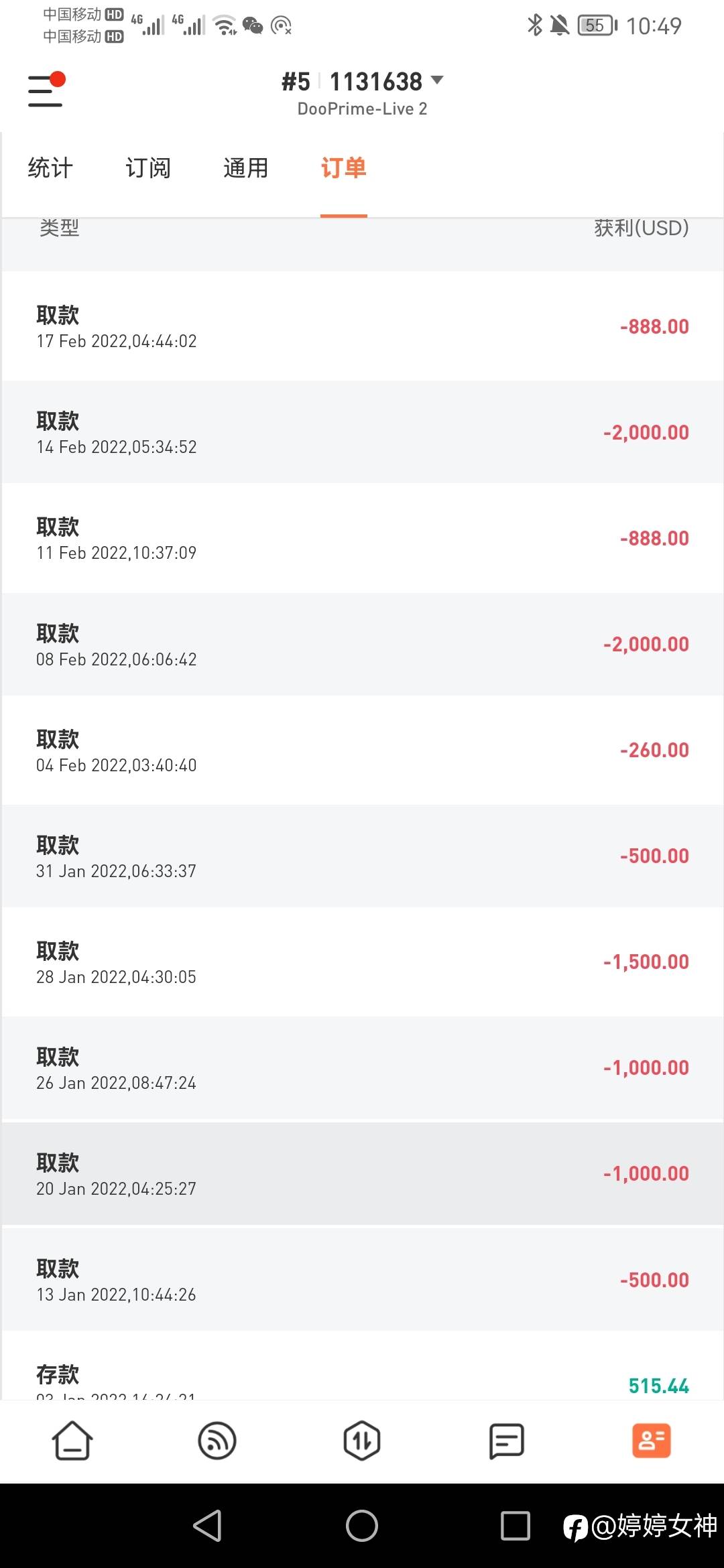The height and width of the screenshot is (1568, 724).
Task: Open the 通用 tab
Action: click(246, 168)
